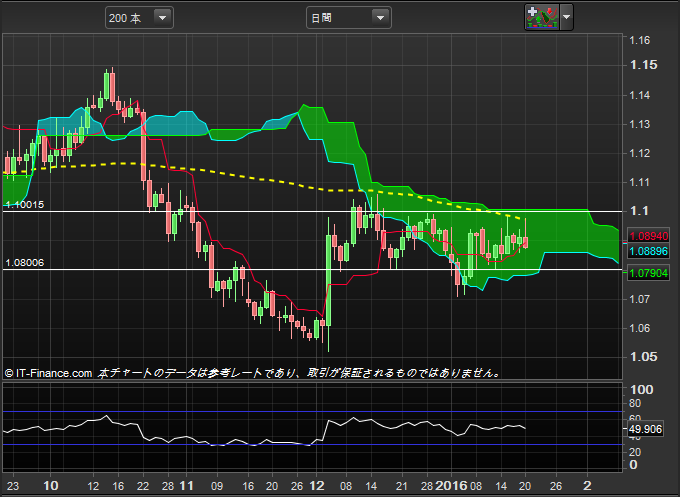Click the RSI value label 49.906
680x497 pixels.
tap(646, 429)
